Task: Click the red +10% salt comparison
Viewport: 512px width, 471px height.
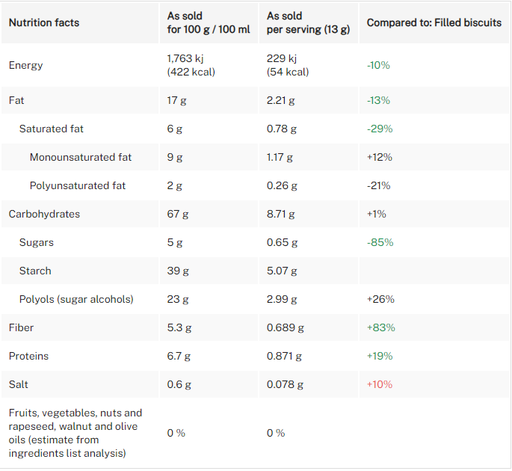Action: pyautogui.click(x=380, y=385)
